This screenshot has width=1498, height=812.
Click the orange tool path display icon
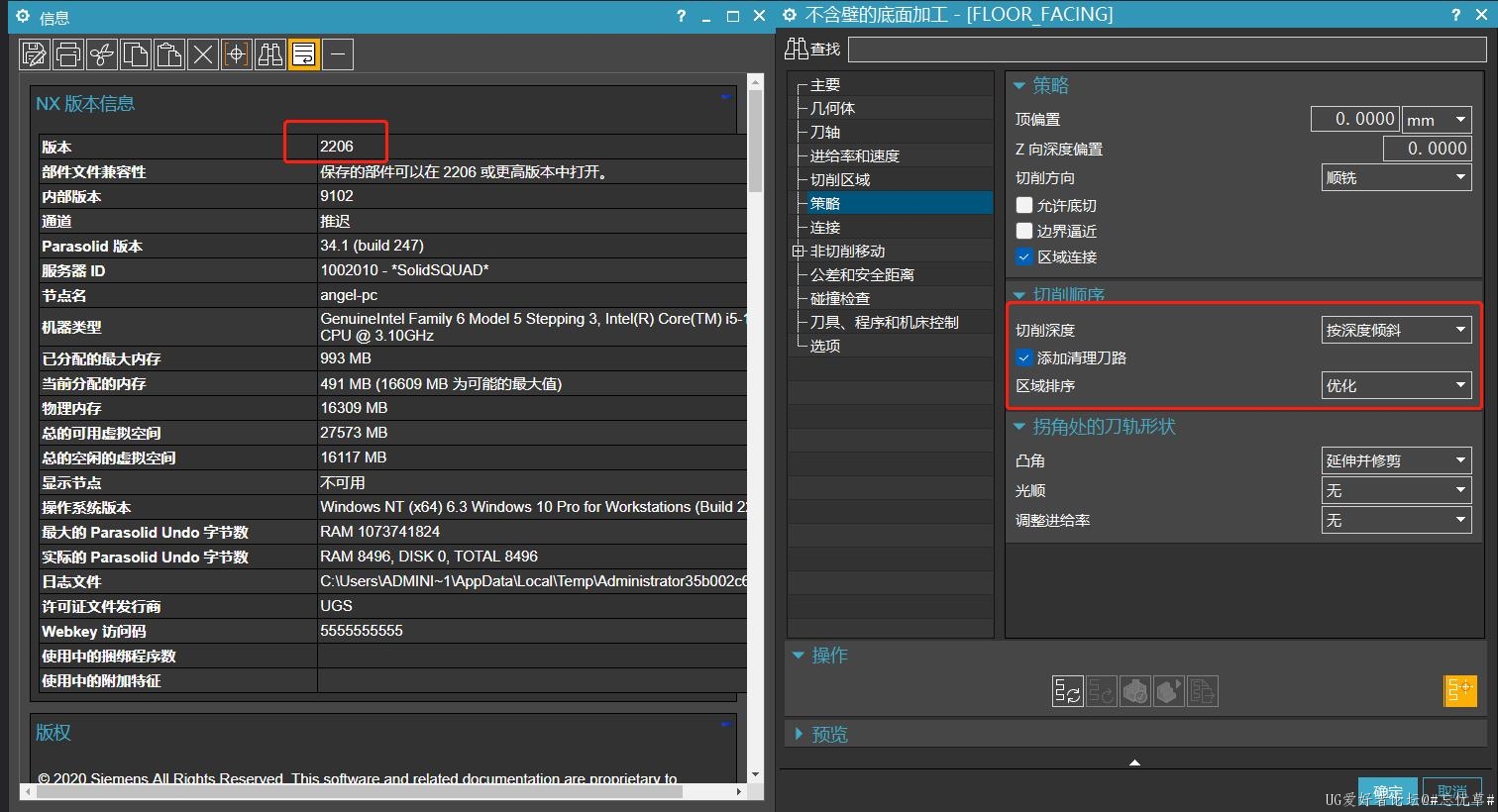tap(1460, 690)
